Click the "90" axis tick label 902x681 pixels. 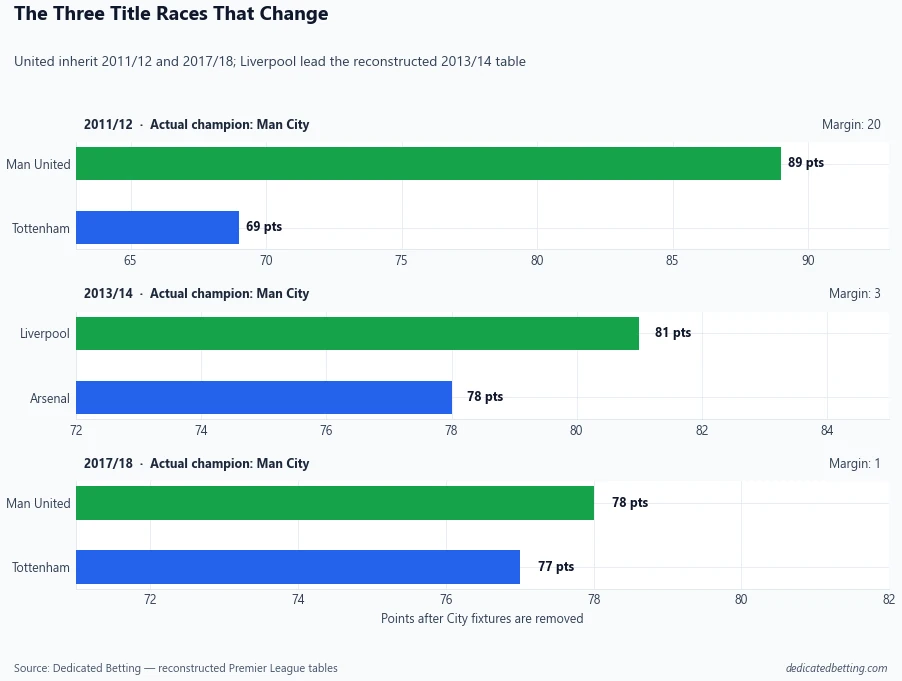point(808,261)
